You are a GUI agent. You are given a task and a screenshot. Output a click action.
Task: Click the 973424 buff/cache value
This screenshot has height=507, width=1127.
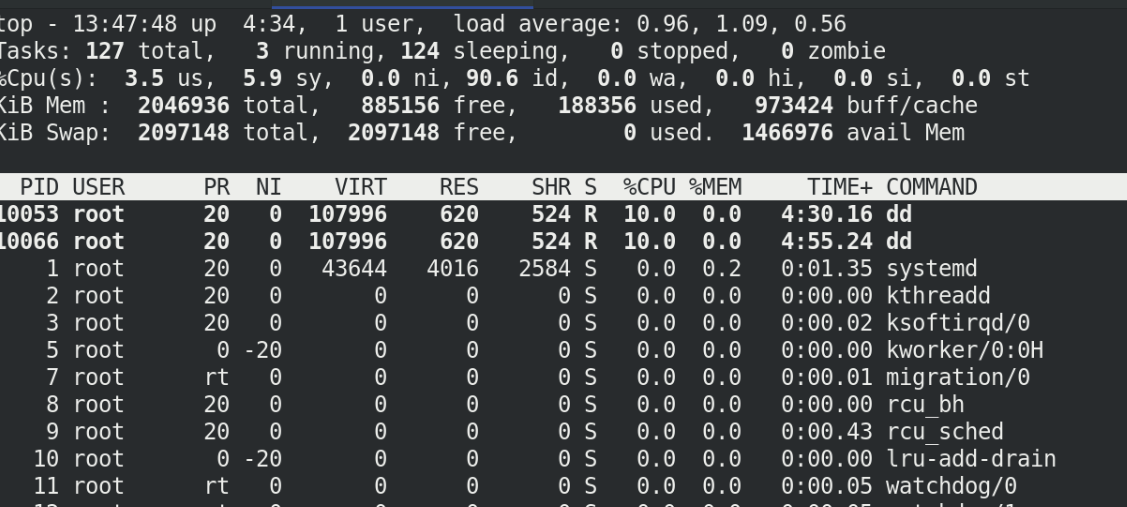pos(794,106)
